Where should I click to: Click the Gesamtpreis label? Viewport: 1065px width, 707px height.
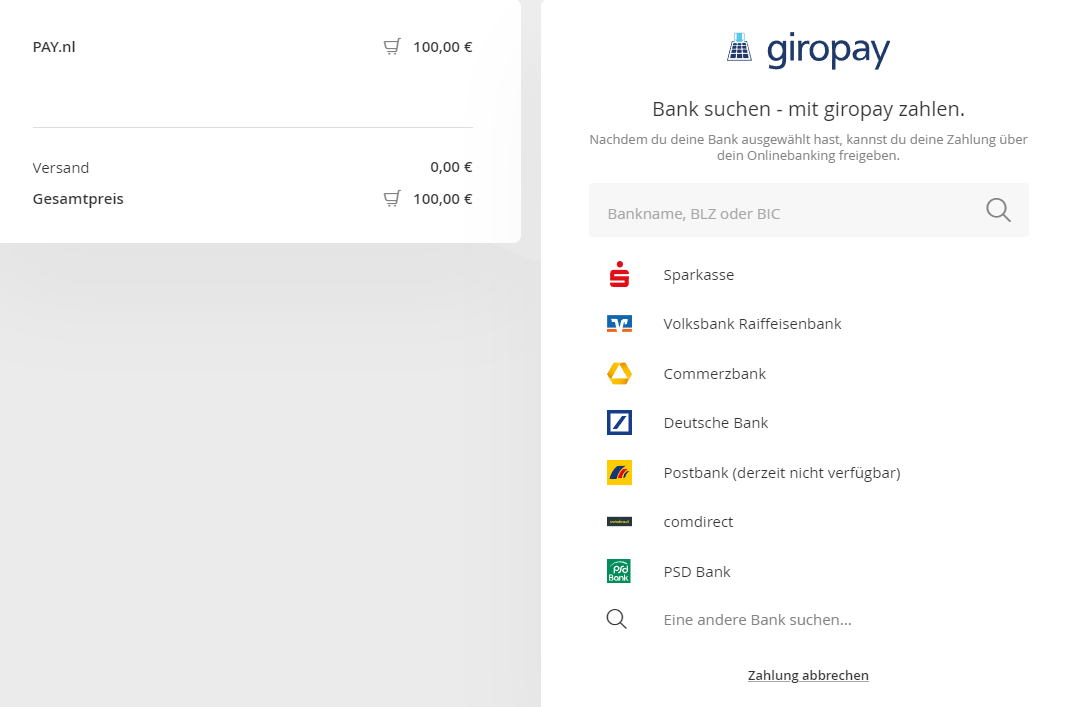(x=78, y=199)
